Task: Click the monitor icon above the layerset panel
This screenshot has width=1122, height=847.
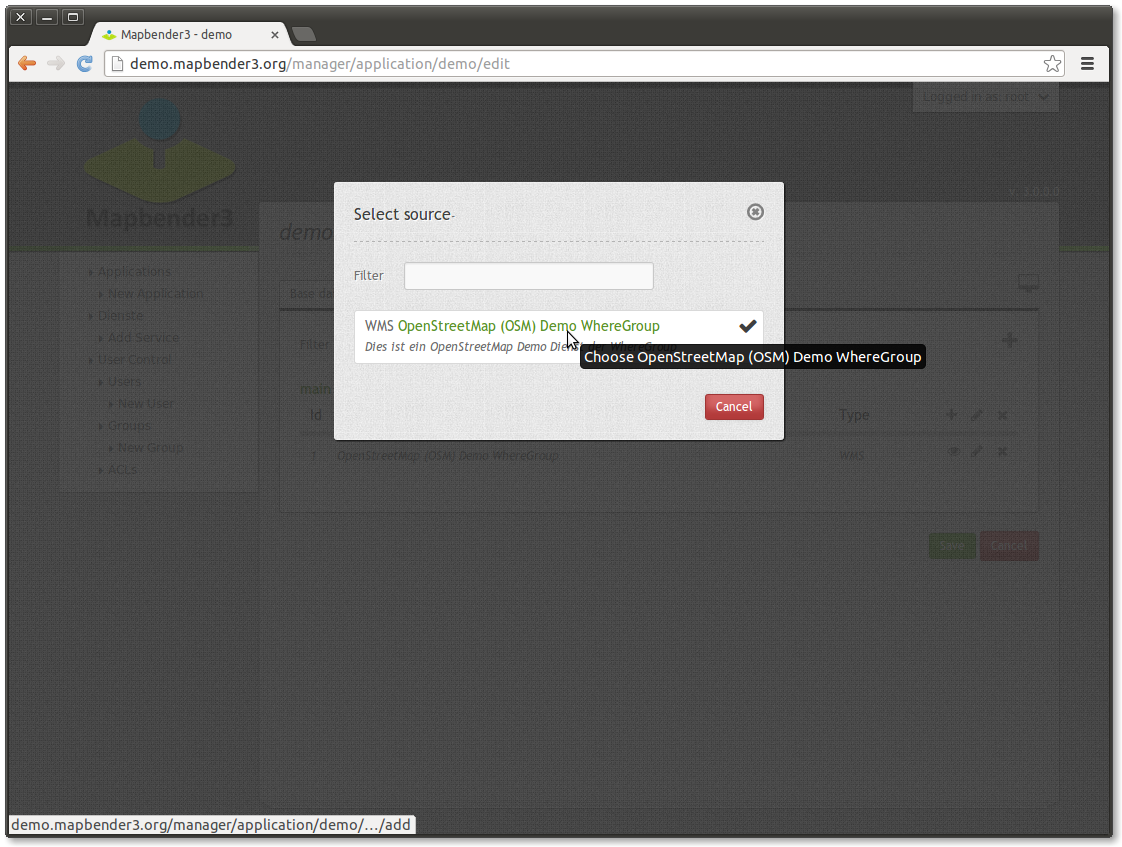Action: tap(1028, 283)
